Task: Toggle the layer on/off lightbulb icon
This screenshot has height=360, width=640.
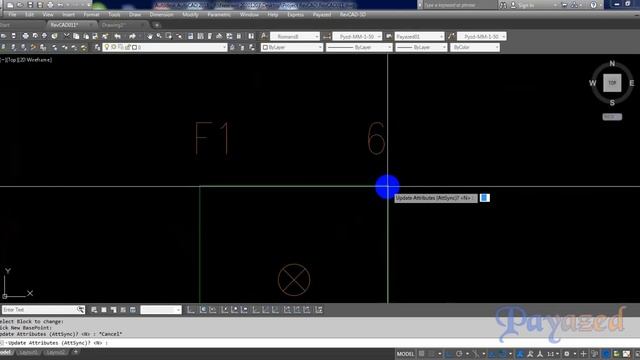Action: tap(107, 47)
